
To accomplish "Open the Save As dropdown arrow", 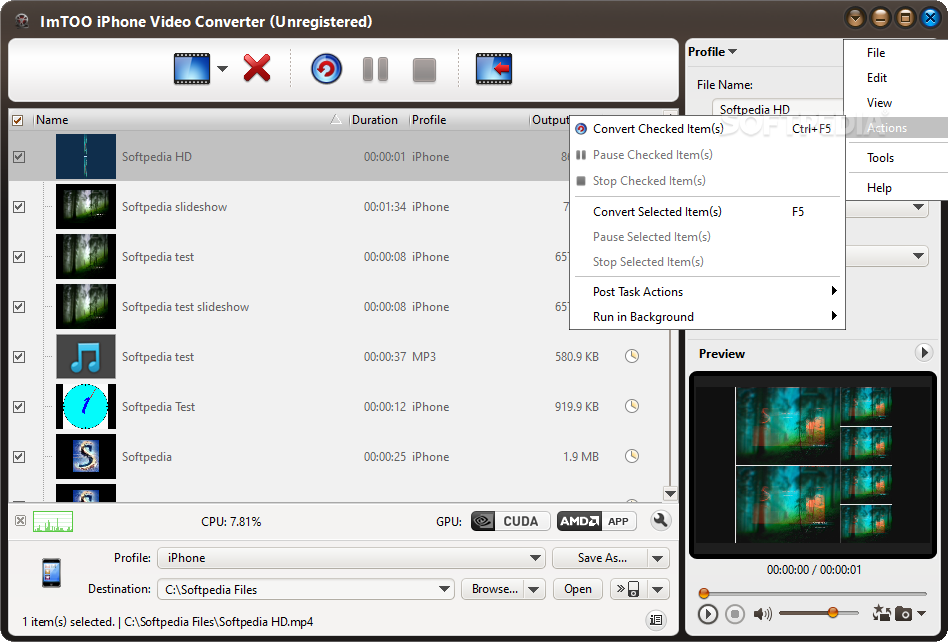I will (658, 558).
